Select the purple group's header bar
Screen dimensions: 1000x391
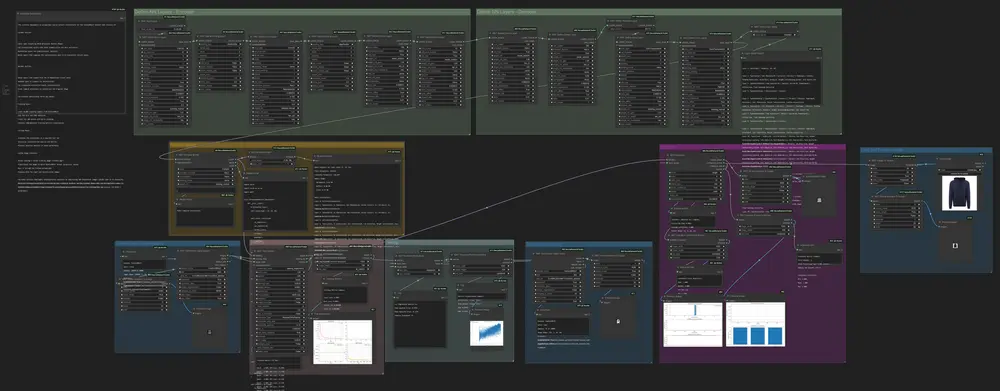(753, 147)
